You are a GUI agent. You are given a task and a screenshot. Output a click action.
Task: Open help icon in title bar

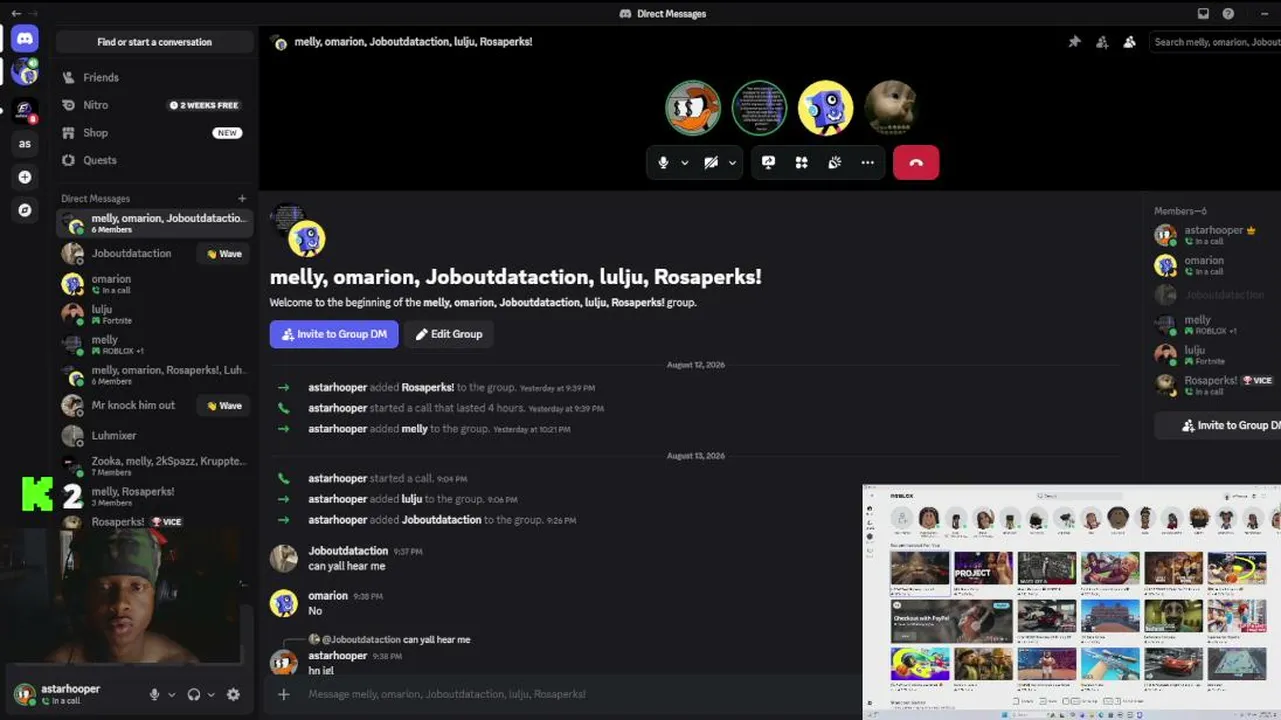1228,14
